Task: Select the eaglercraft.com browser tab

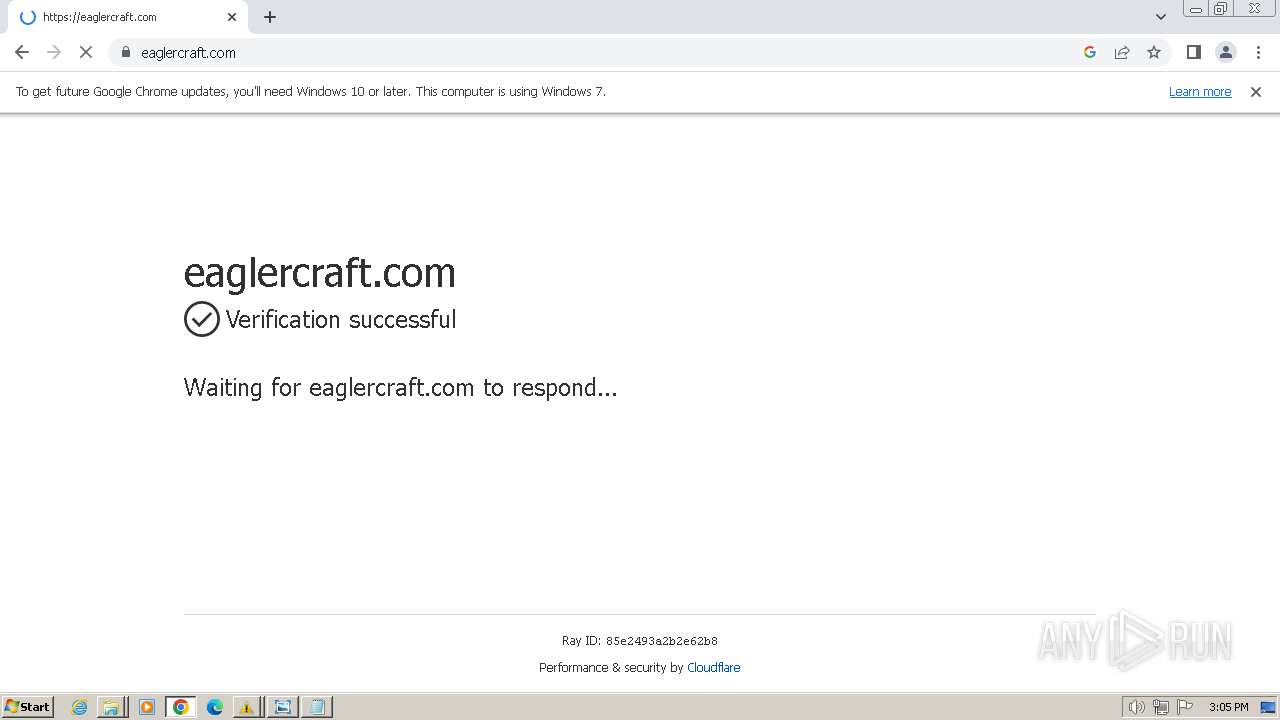Action: (x=128, y=17)
